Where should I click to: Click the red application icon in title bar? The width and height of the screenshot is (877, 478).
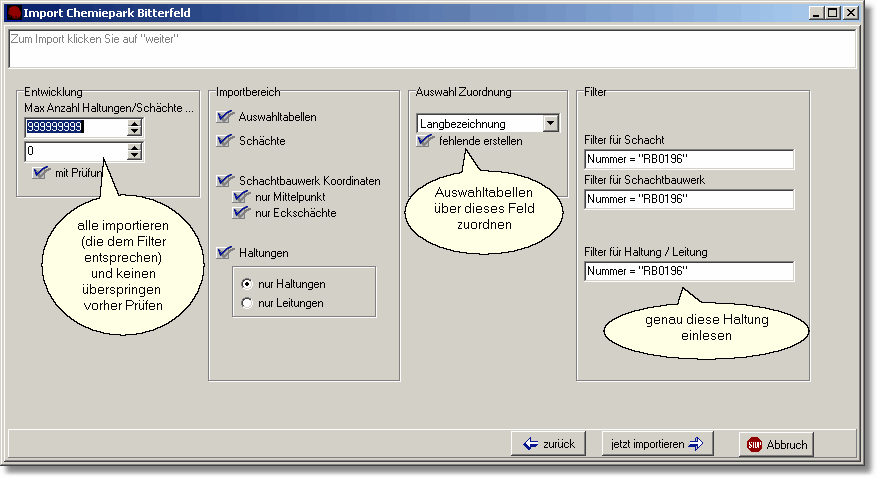[x=13, y=13]
